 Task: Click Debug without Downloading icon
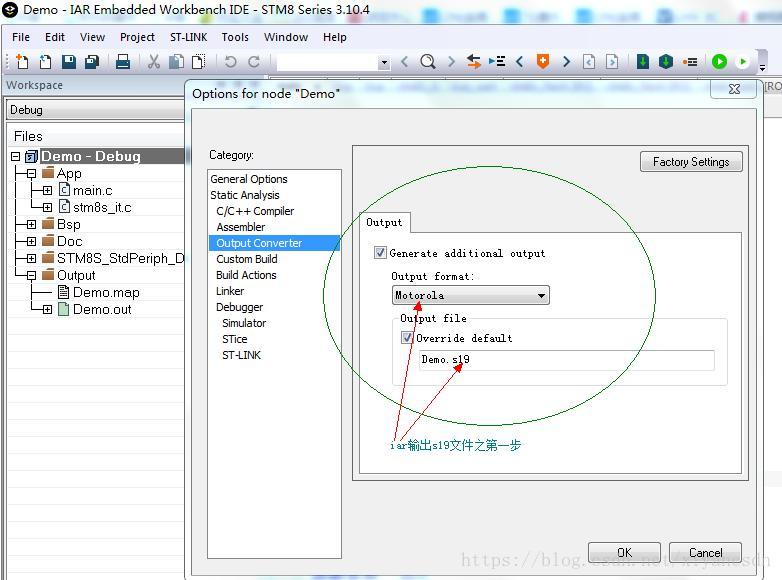click(x=743, y=61)
